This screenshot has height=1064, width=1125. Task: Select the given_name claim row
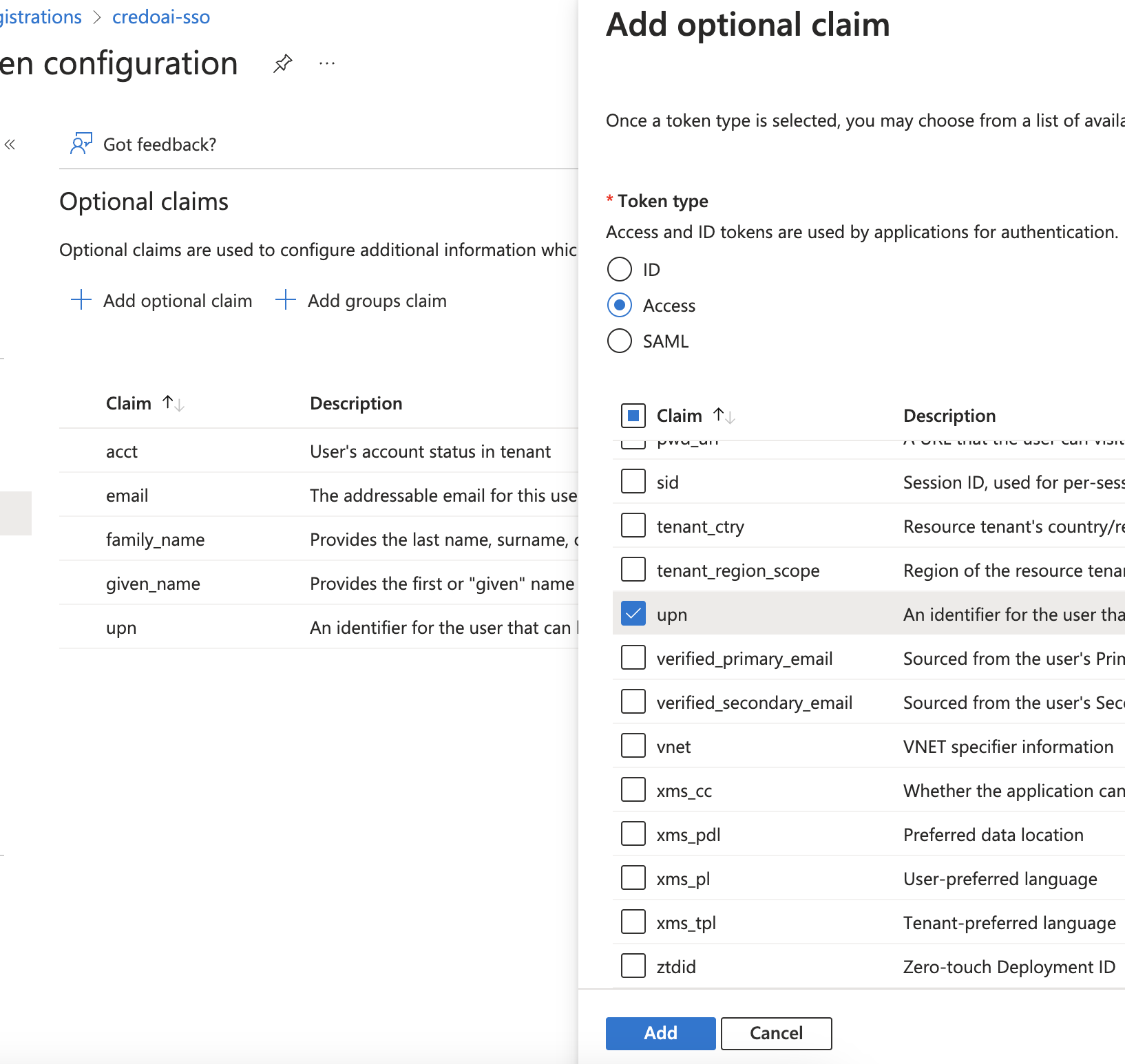pos(319,583)
